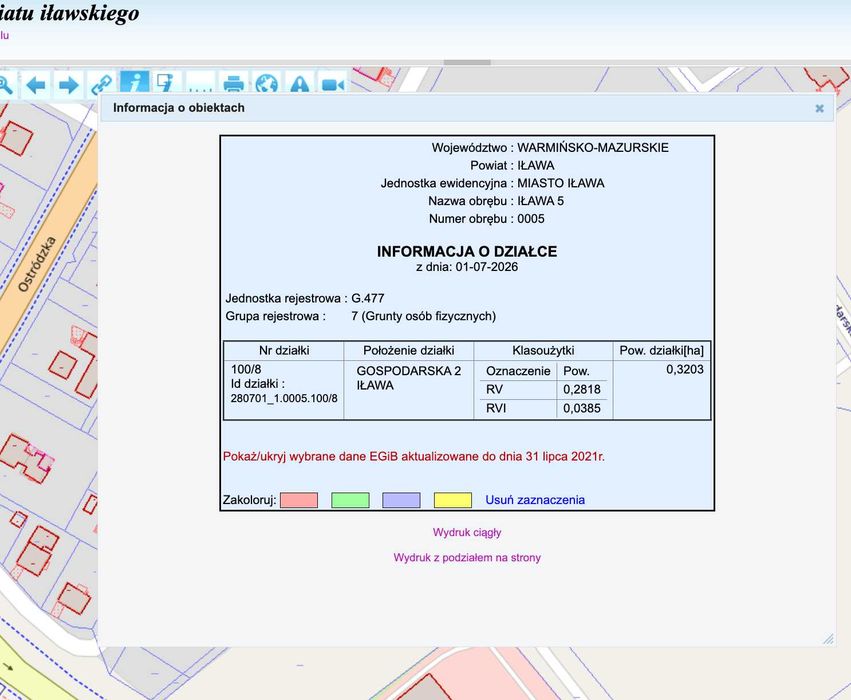The width and height of the screenshot is (851, 700).
Task: Toggle the object information 'i' tool
Action: click(135, 82)
